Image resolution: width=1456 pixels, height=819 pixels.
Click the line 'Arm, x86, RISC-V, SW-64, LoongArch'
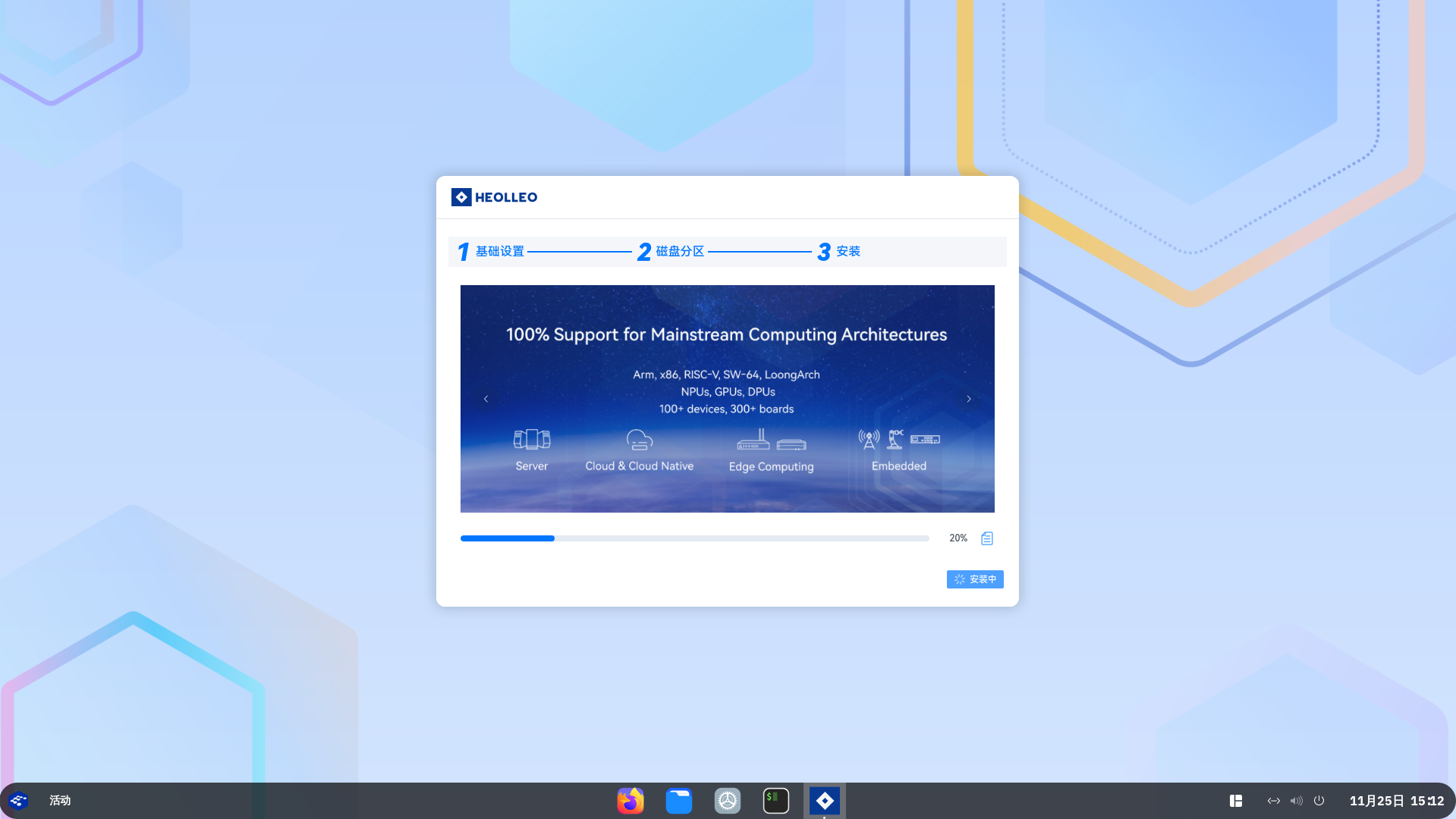coord(727,375)
